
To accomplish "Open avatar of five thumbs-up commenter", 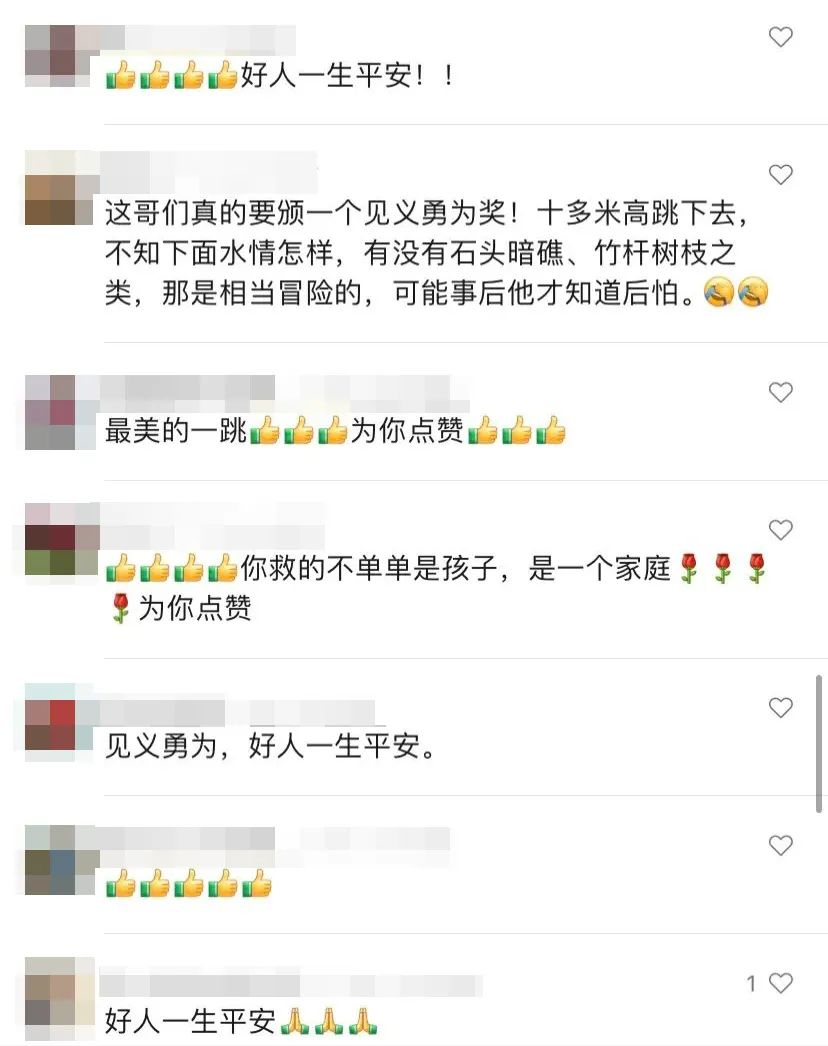I will pyautogui.click(x=59, y=860).
